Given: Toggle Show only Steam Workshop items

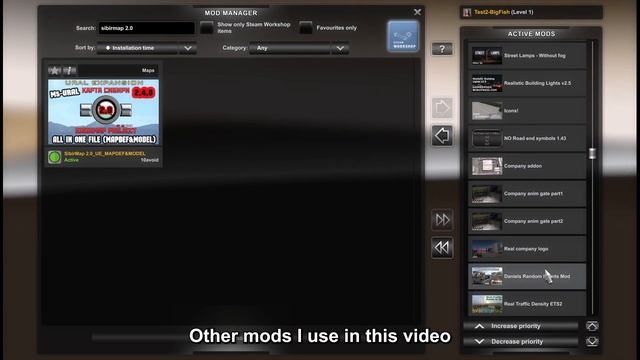Looking at the screenshot, I should [207, 28].
